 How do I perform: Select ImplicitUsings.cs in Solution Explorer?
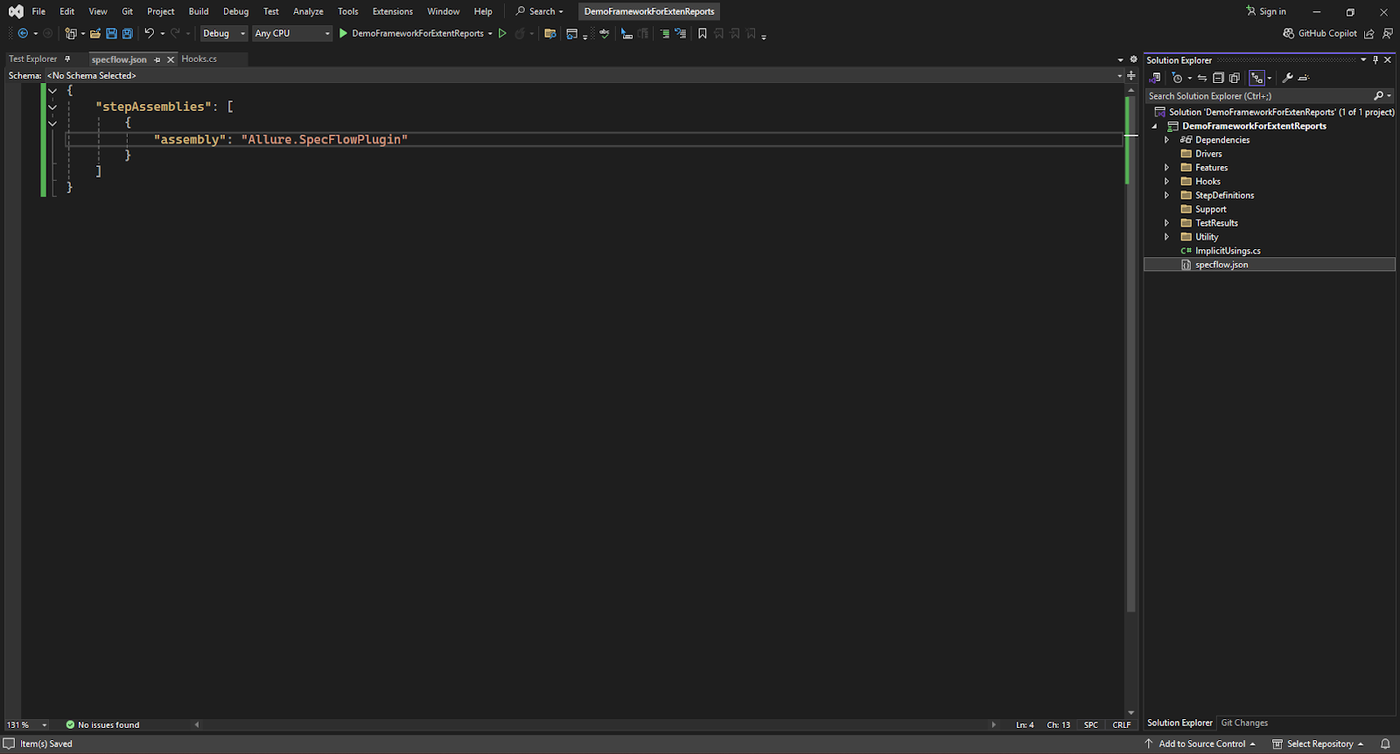click(1228, 251)
